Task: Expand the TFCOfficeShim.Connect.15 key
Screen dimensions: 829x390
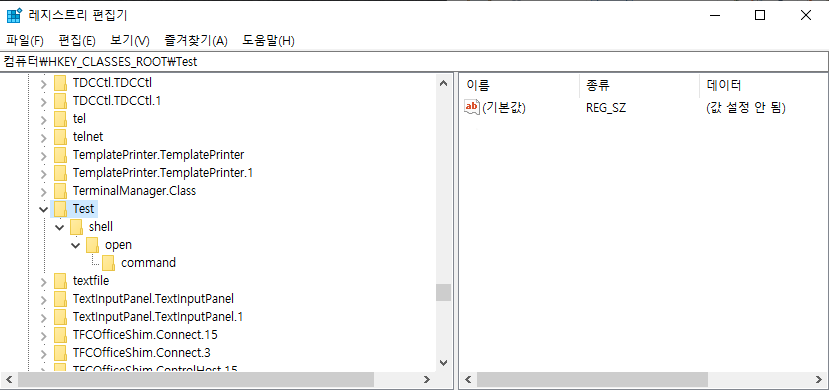Action: click(x=43, y=335)
